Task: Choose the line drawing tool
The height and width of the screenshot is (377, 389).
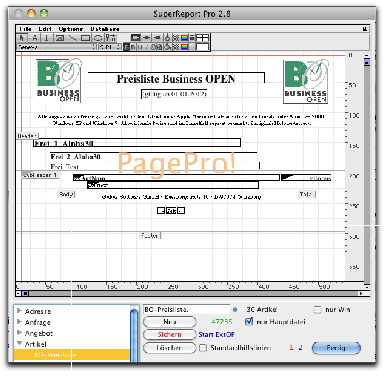Action: [x=73, y=38]
